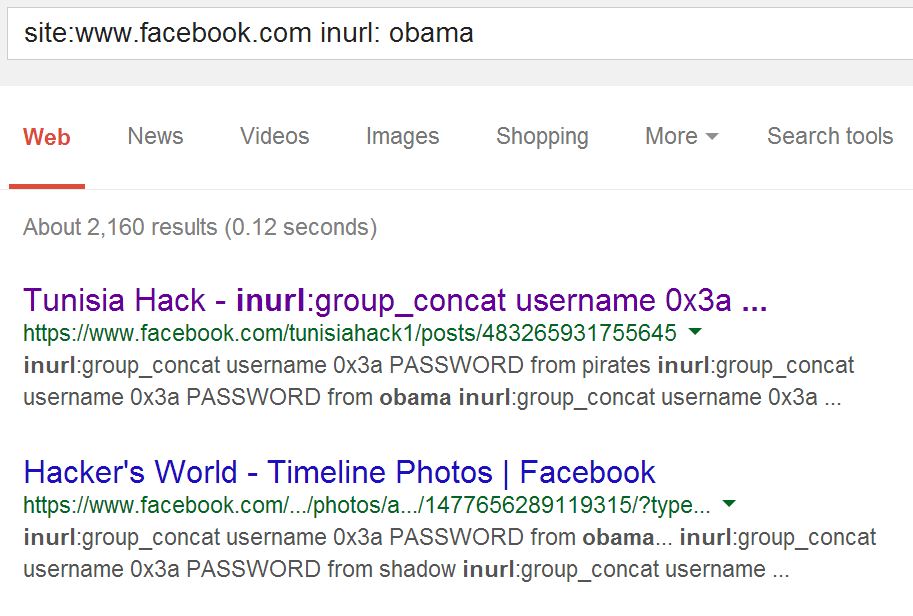
Task: Click the Tunisia Hack result snippet text
Action: pyautogui.click(x=438, y=381)
